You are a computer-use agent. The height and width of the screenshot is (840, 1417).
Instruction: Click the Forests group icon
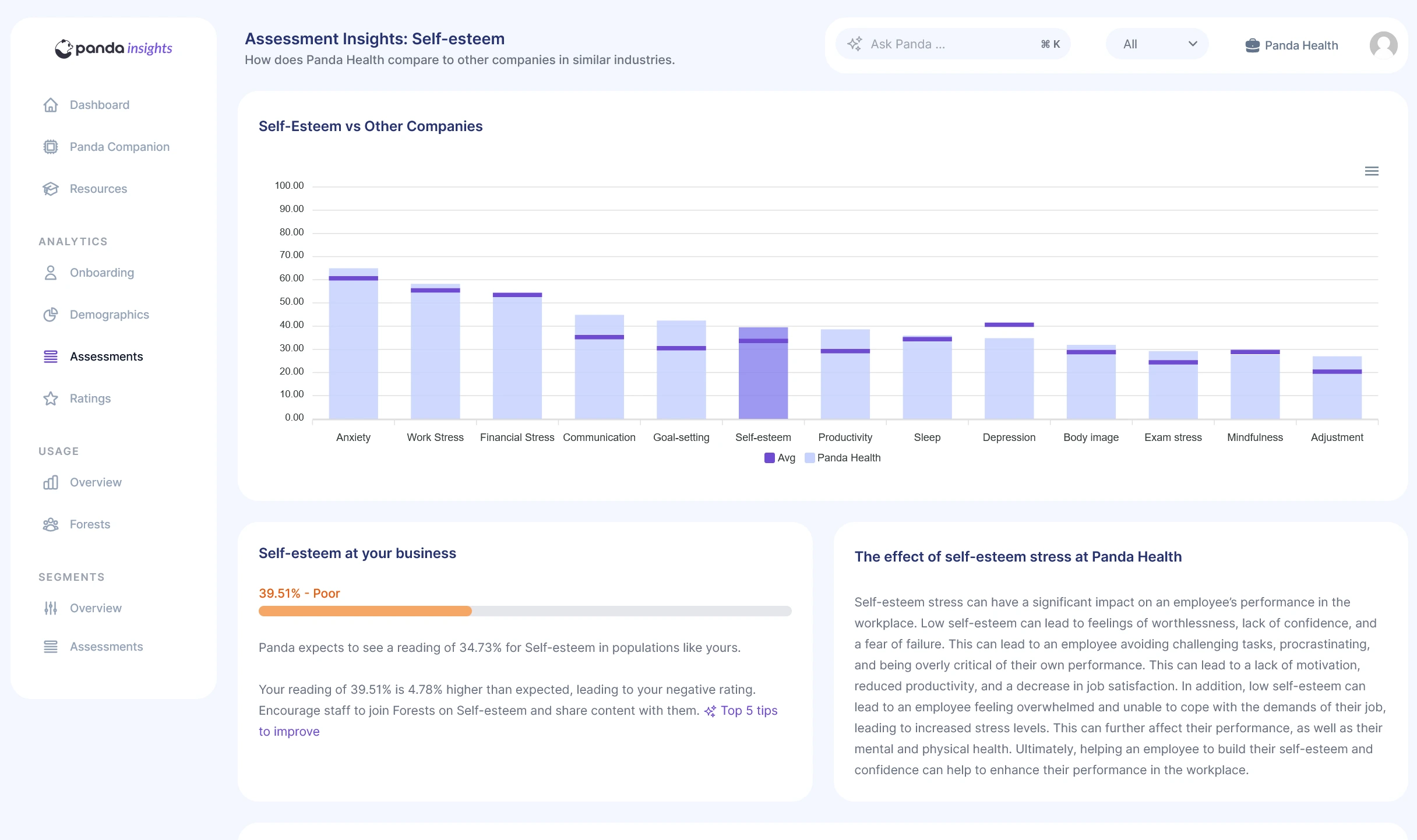point(51,524)
